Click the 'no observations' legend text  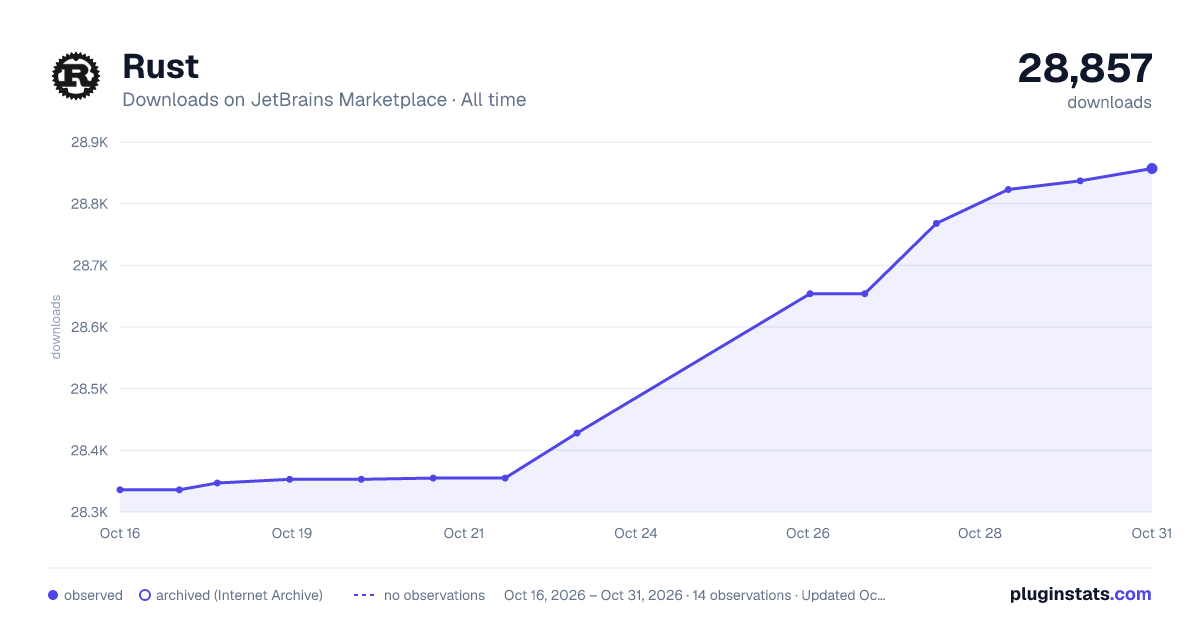[434, 595]
